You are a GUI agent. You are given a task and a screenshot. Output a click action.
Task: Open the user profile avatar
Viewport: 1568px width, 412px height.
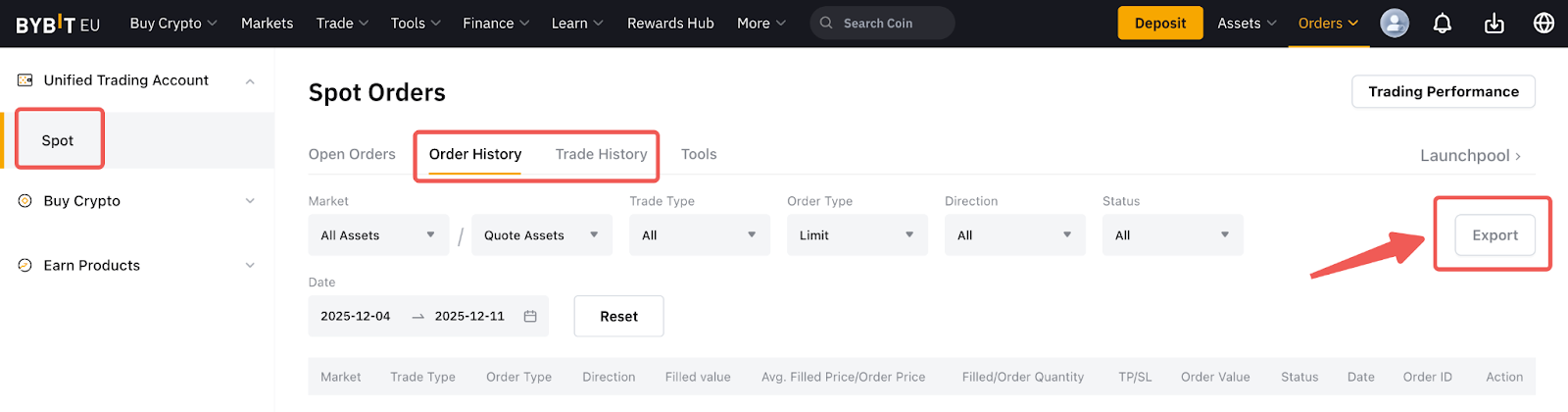(x=1395, y=24)
